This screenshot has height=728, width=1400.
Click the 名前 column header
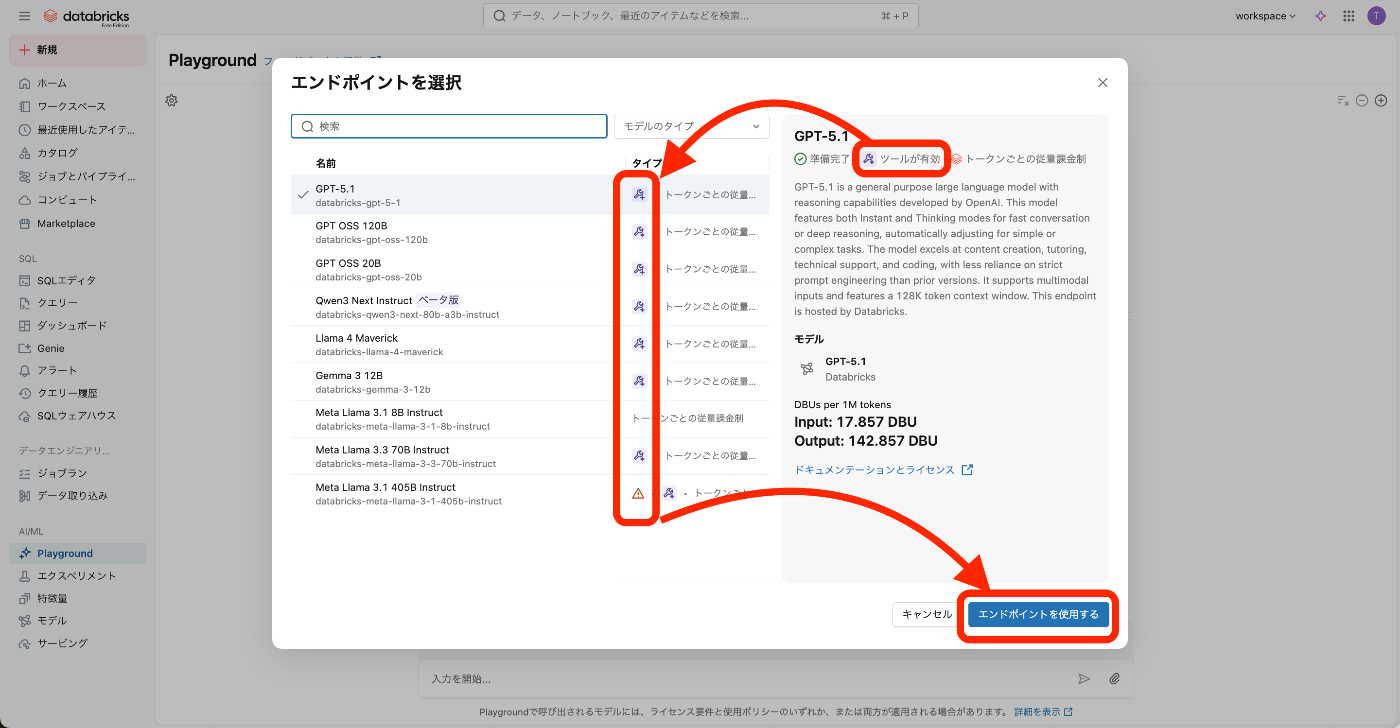[x=326, y=163]
